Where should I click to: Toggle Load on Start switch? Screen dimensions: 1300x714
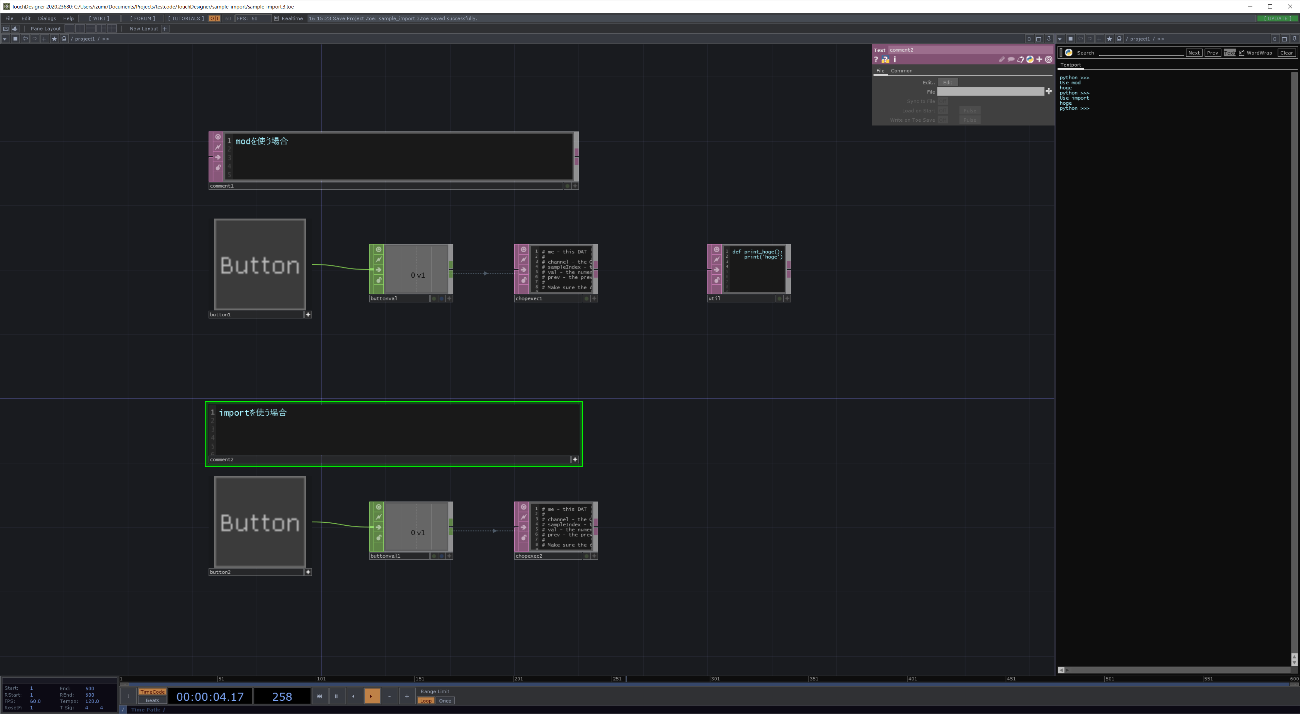(943, 111)
